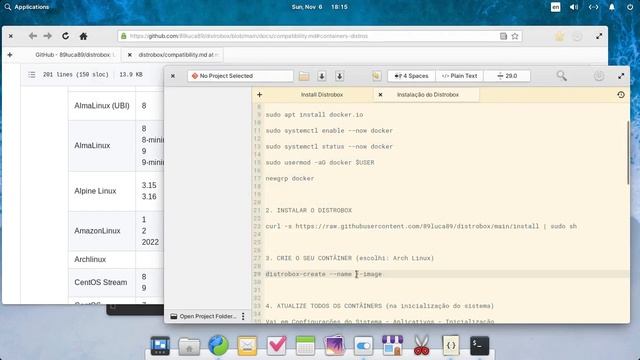Go forward in the web browser
Viewport: 640px width, 360px height.
tap(48, 36)
